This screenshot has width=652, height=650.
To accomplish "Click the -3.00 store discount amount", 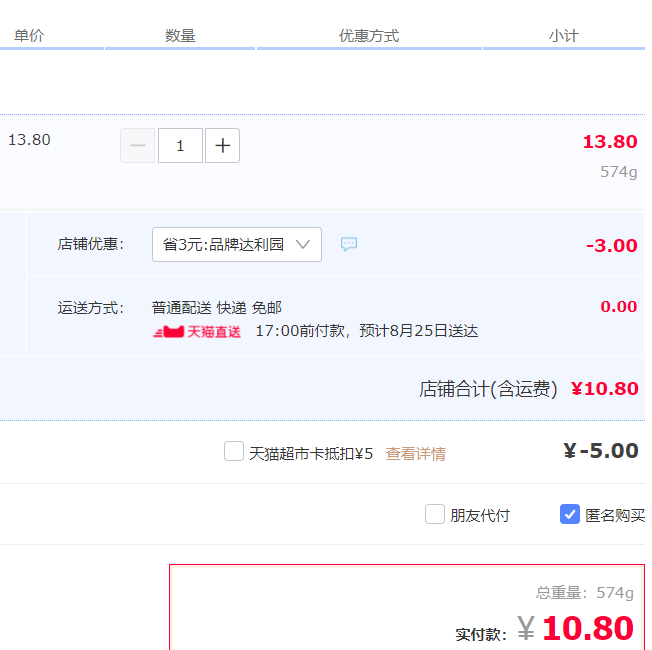I will pyautogui.click(x=611, y=246).
